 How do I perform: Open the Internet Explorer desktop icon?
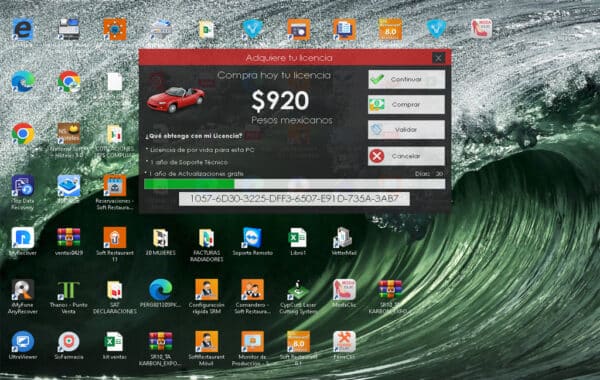tap(23, 29)
